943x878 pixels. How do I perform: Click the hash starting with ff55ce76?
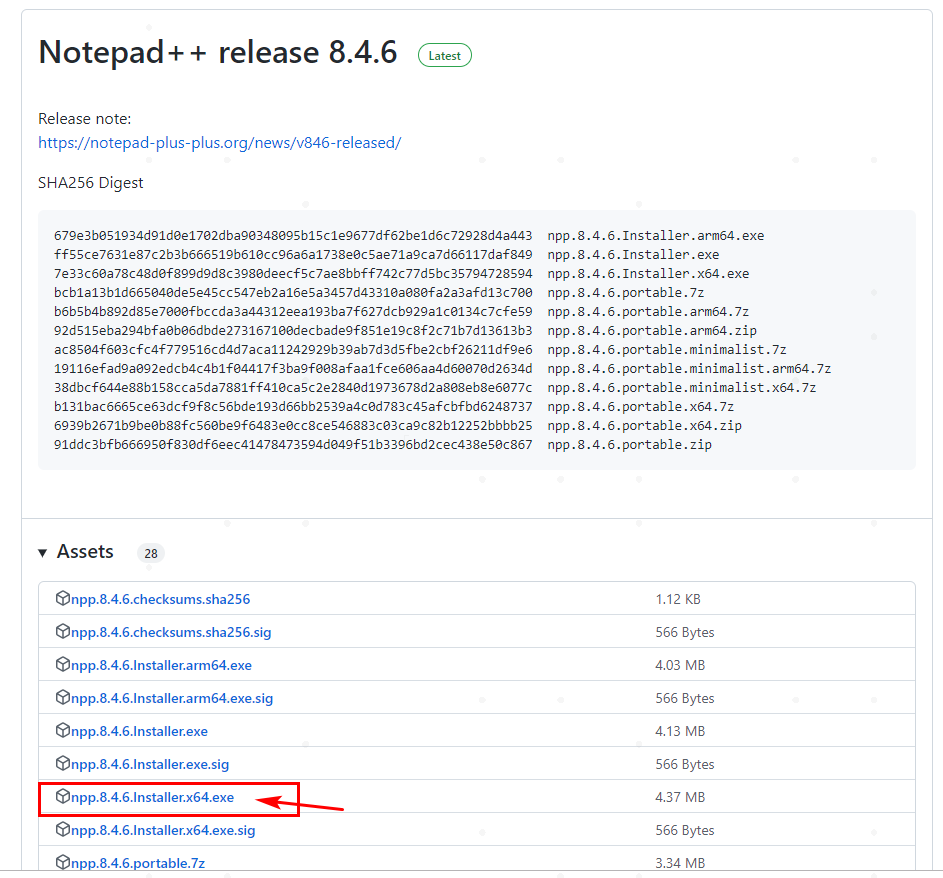point(293,255)
